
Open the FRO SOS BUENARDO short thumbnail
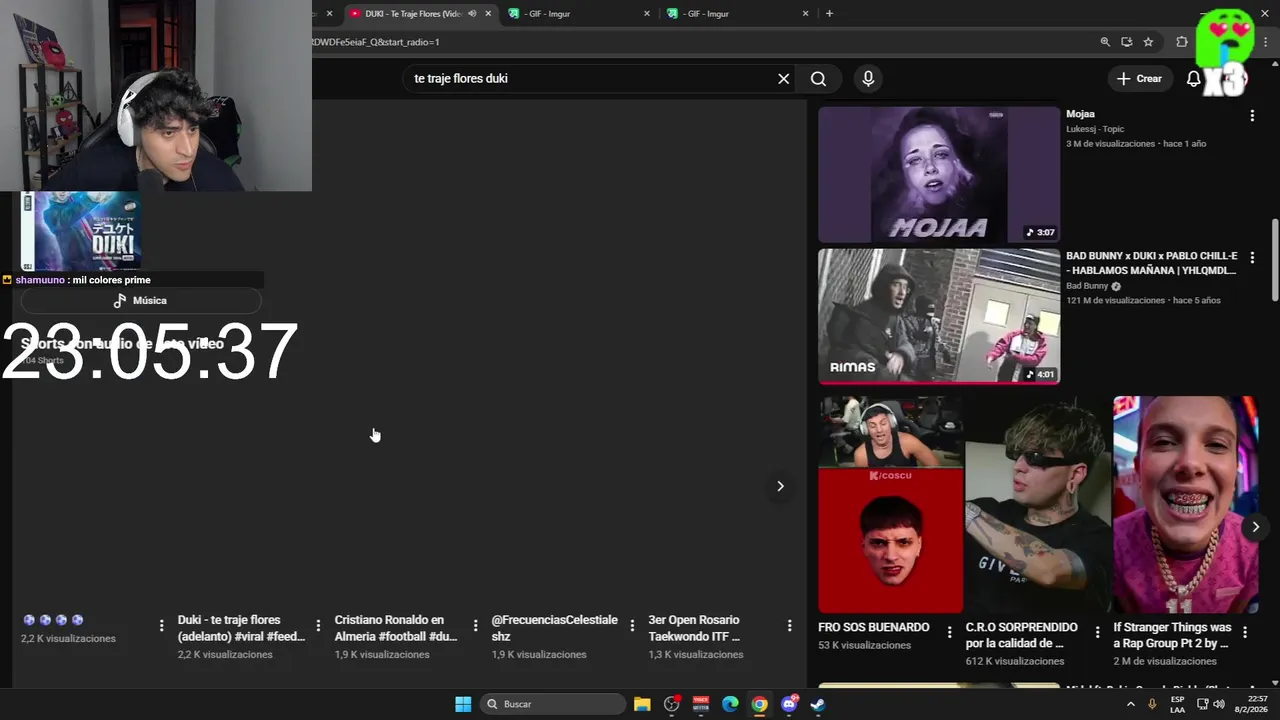[890, 504]
